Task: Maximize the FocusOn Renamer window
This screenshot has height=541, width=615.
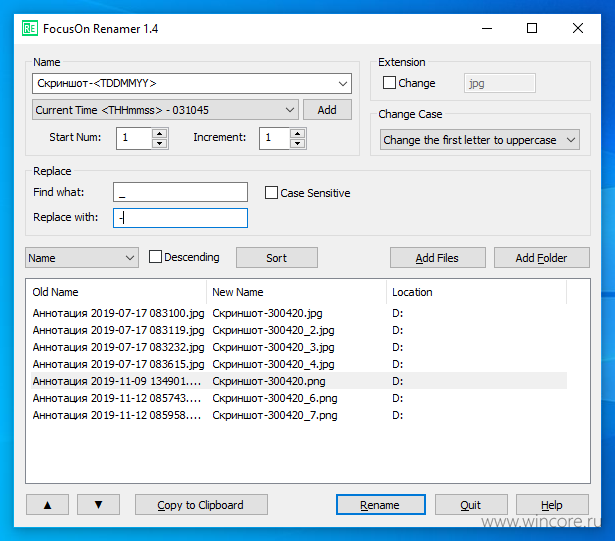Action: [532, 28]
